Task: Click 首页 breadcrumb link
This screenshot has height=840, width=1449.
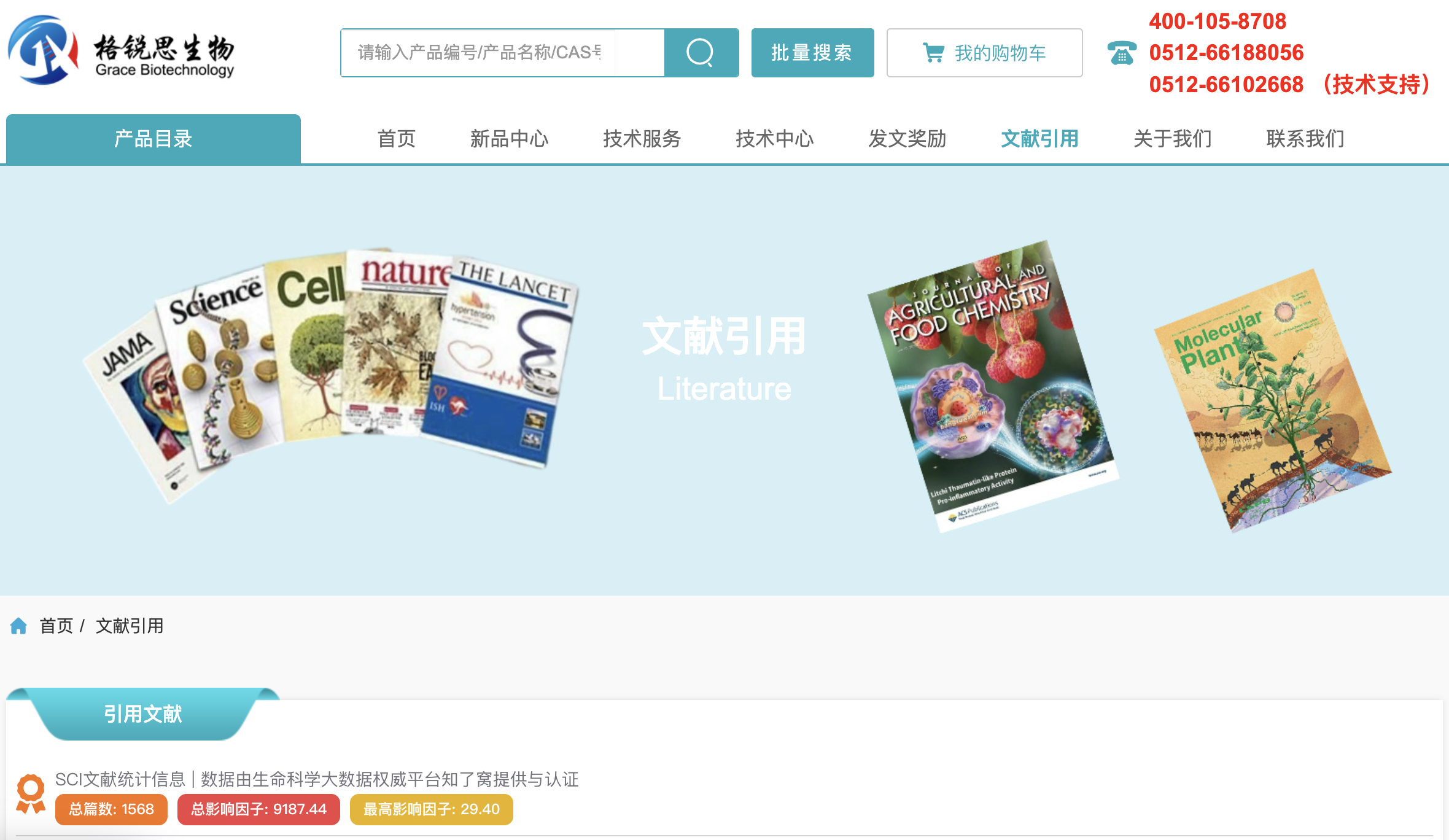Action: 56,626
